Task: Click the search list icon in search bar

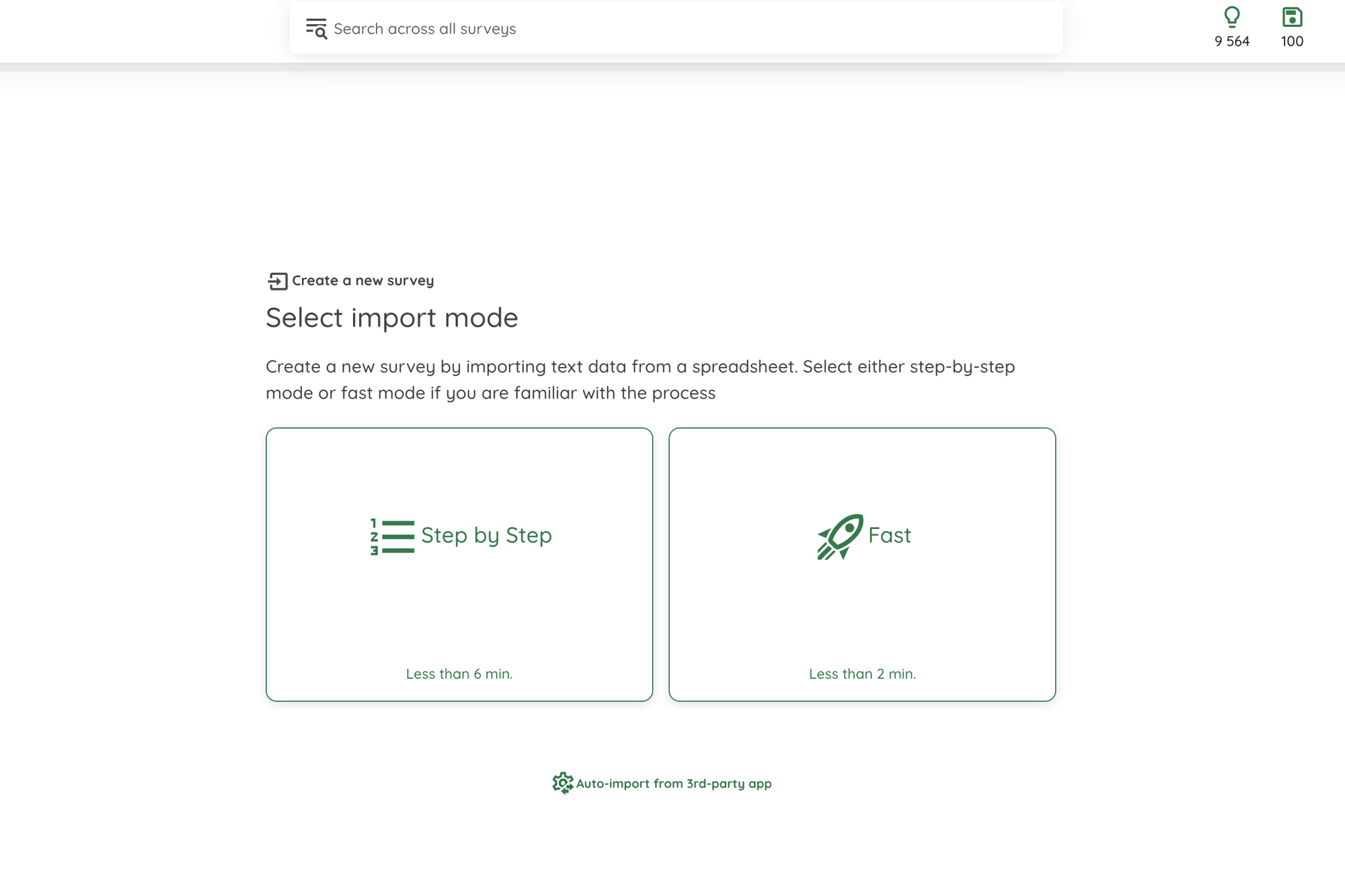Action: point(316,29)
